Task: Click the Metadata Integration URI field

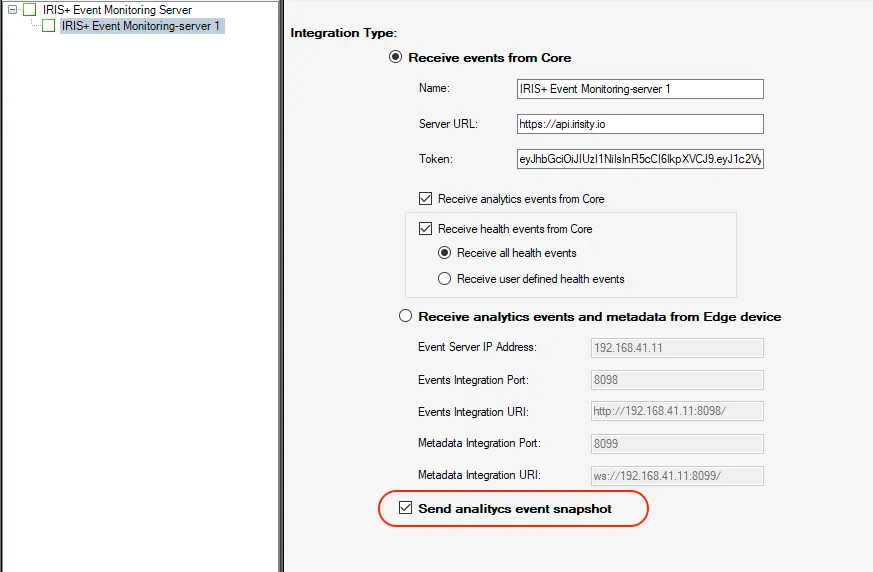Action: 677,476
